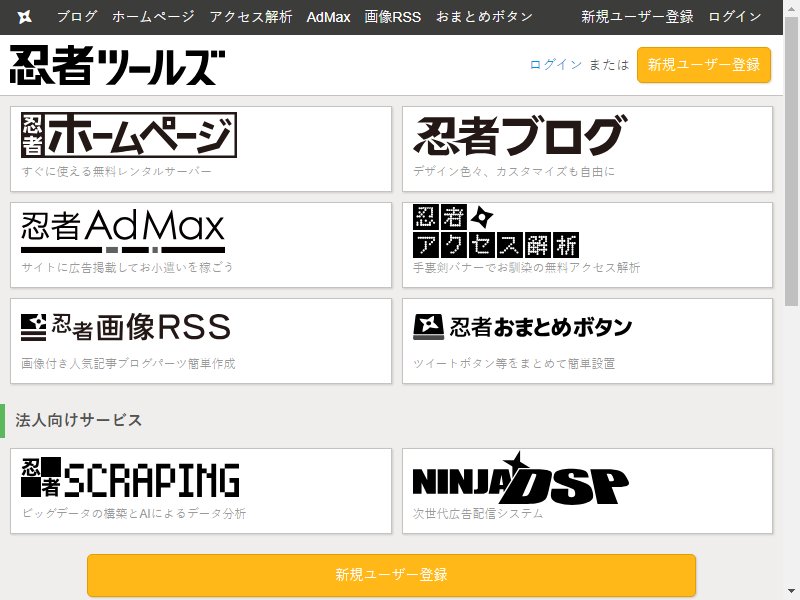Click text サイトに広告掲載してお小遣いを稼ごう

pyautogui.click(x=127, y=267)
